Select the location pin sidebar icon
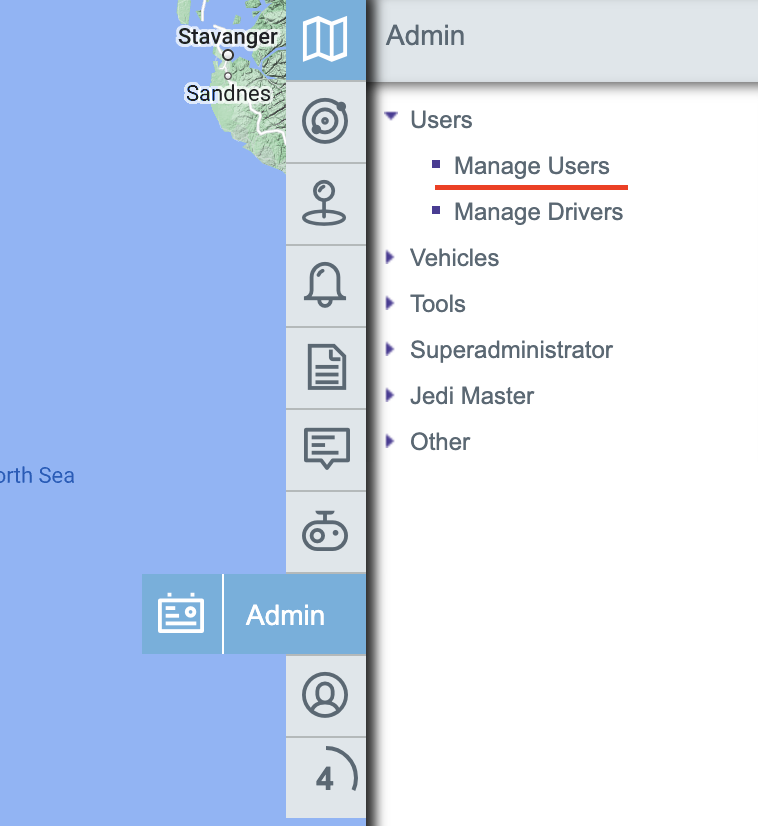The height and width of the screenshot is (826, 758). (x=325, y=204)
